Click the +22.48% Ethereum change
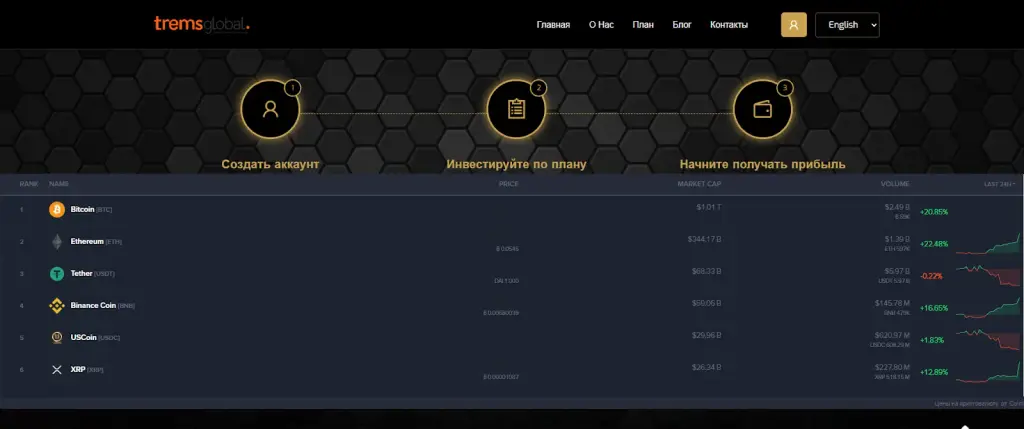Image resolution: width=1024 pixels, height=429 pixels. [x=934, y=244]
